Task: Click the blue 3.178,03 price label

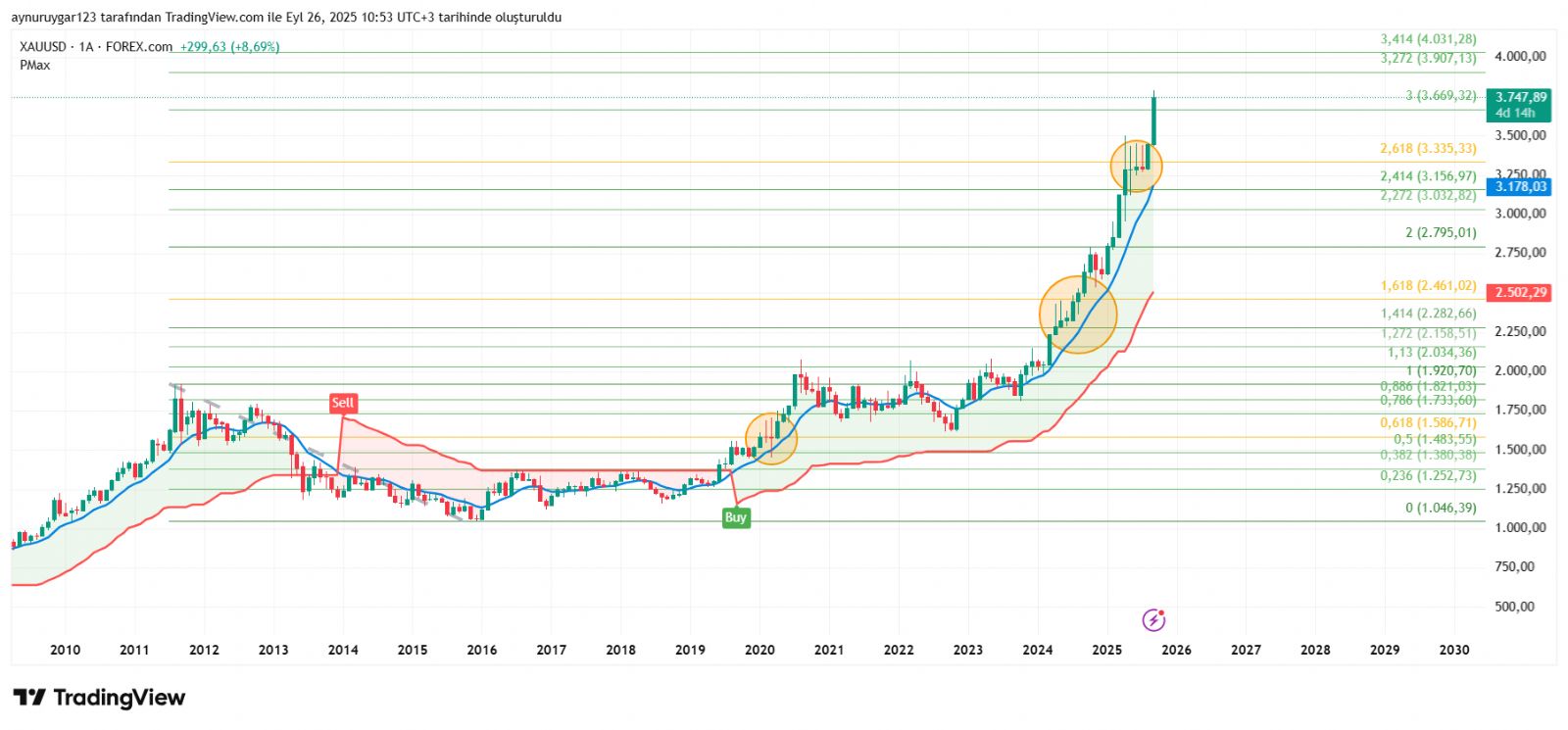Action: (x=1520, y=186)
